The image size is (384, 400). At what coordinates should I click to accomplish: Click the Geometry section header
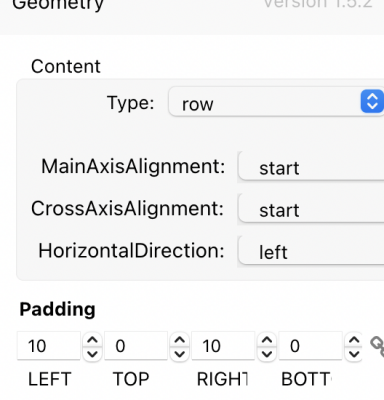[58, 5]
